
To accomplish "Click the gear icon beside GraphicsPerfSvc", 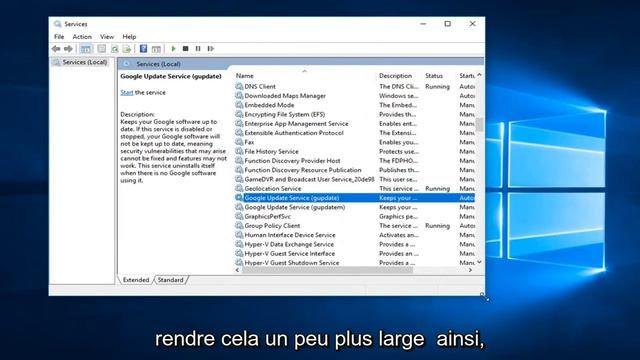I will click(239, 216).
